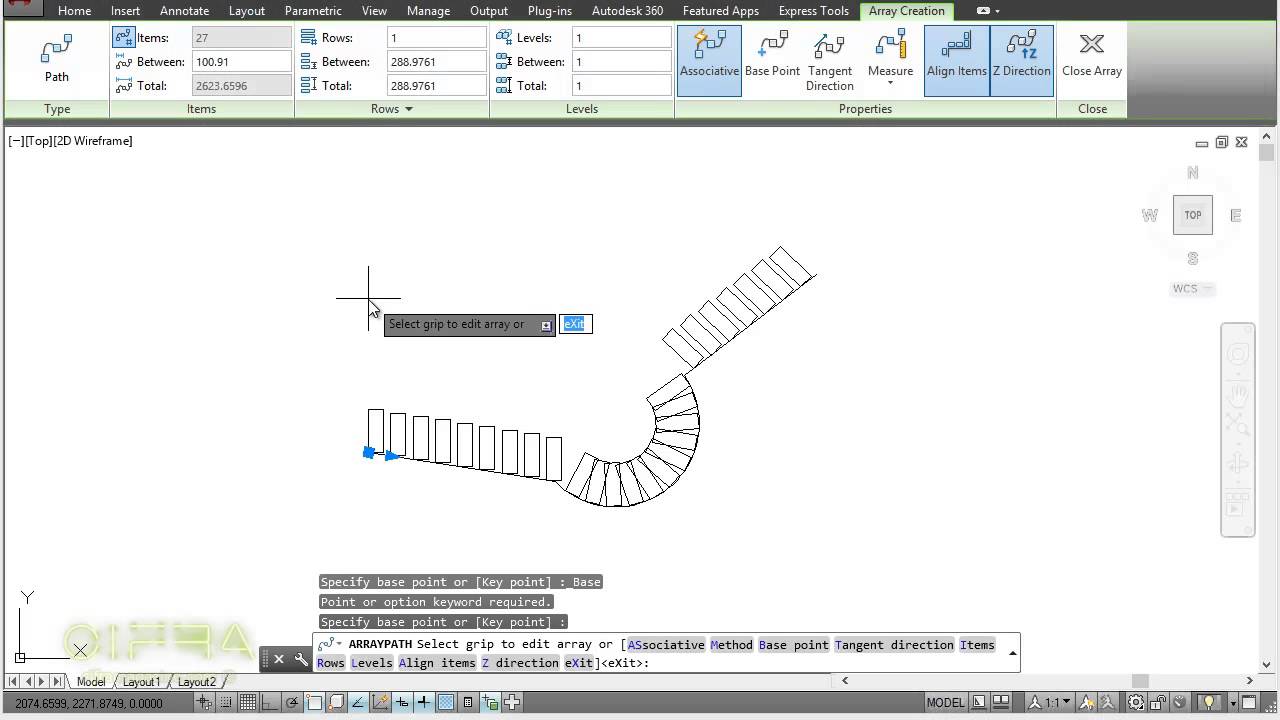The image size is (1280, 720).
Task: Choose the Method command line option
Action: 732,645
